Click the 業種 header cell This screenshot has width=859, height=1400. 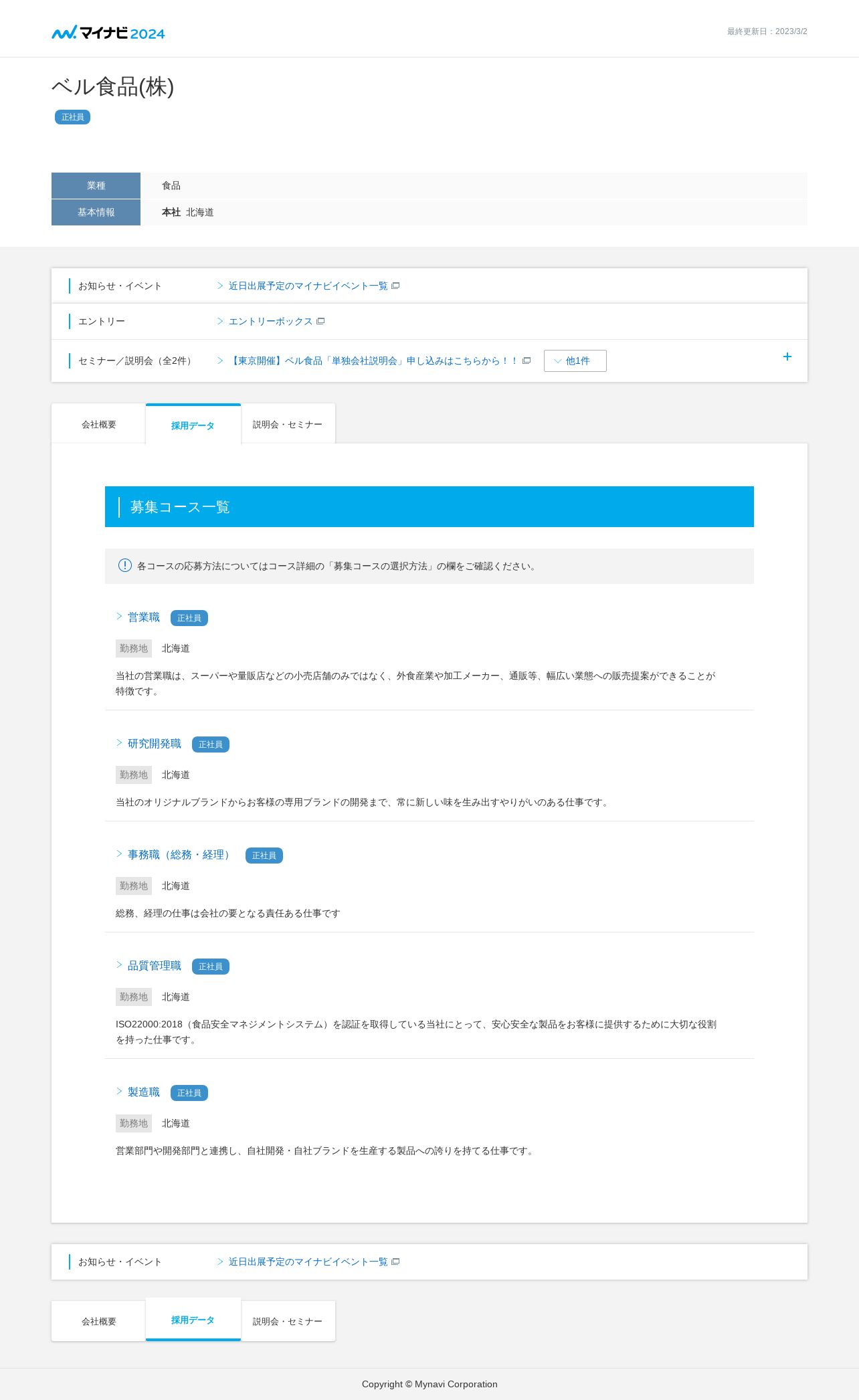click(x=96, y=185)
